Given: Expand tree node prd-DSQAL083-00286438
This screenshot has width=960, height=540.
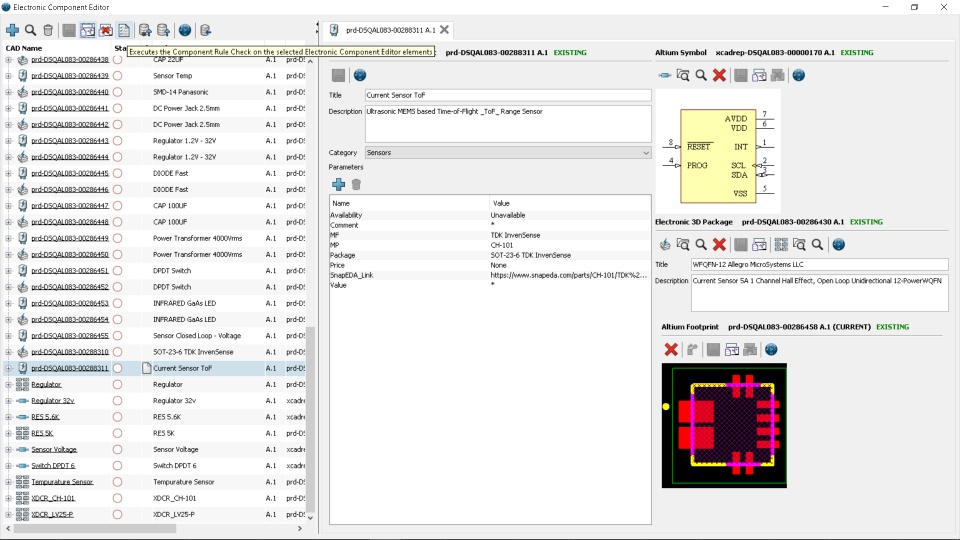Looking at the screenshot, I should (x=9, y=59).
